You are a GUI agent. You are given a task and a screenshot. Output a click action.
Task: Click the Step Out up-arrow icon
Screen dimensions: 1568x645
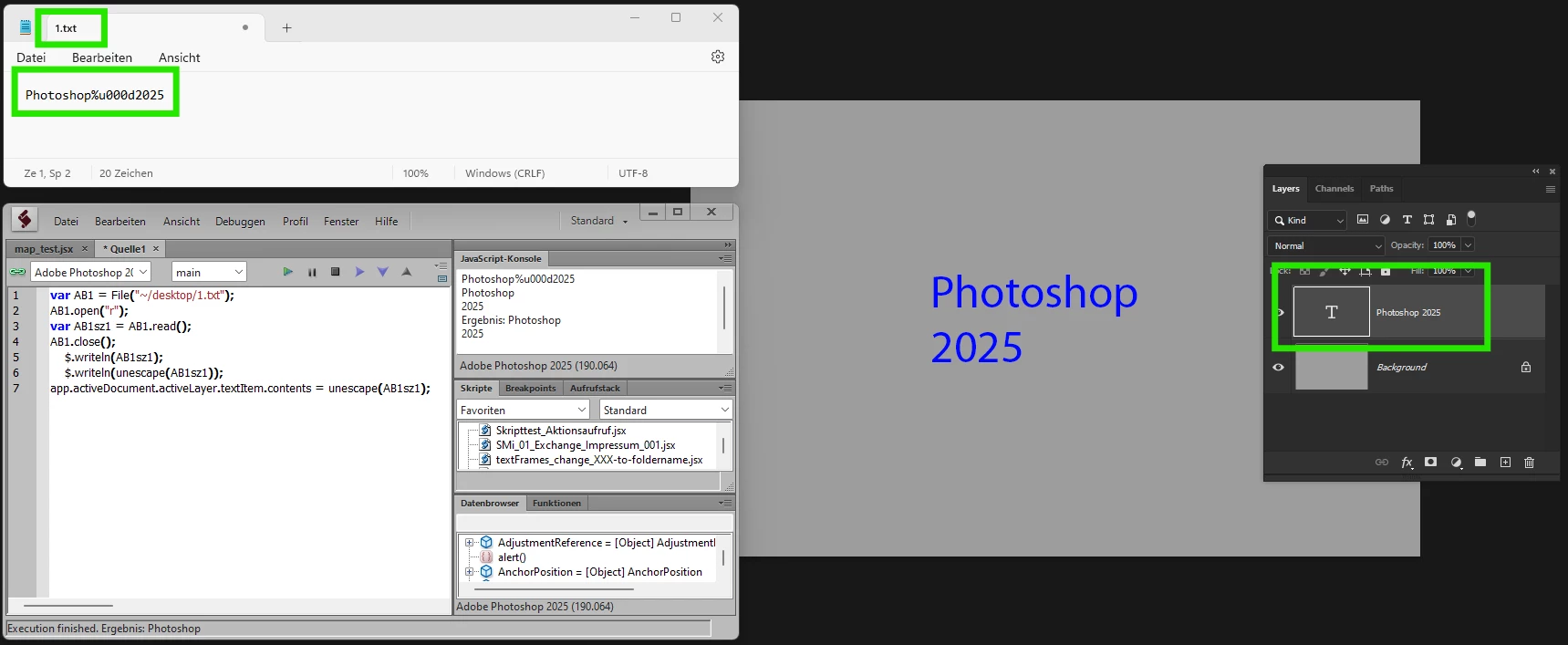(x=407, y=272)
